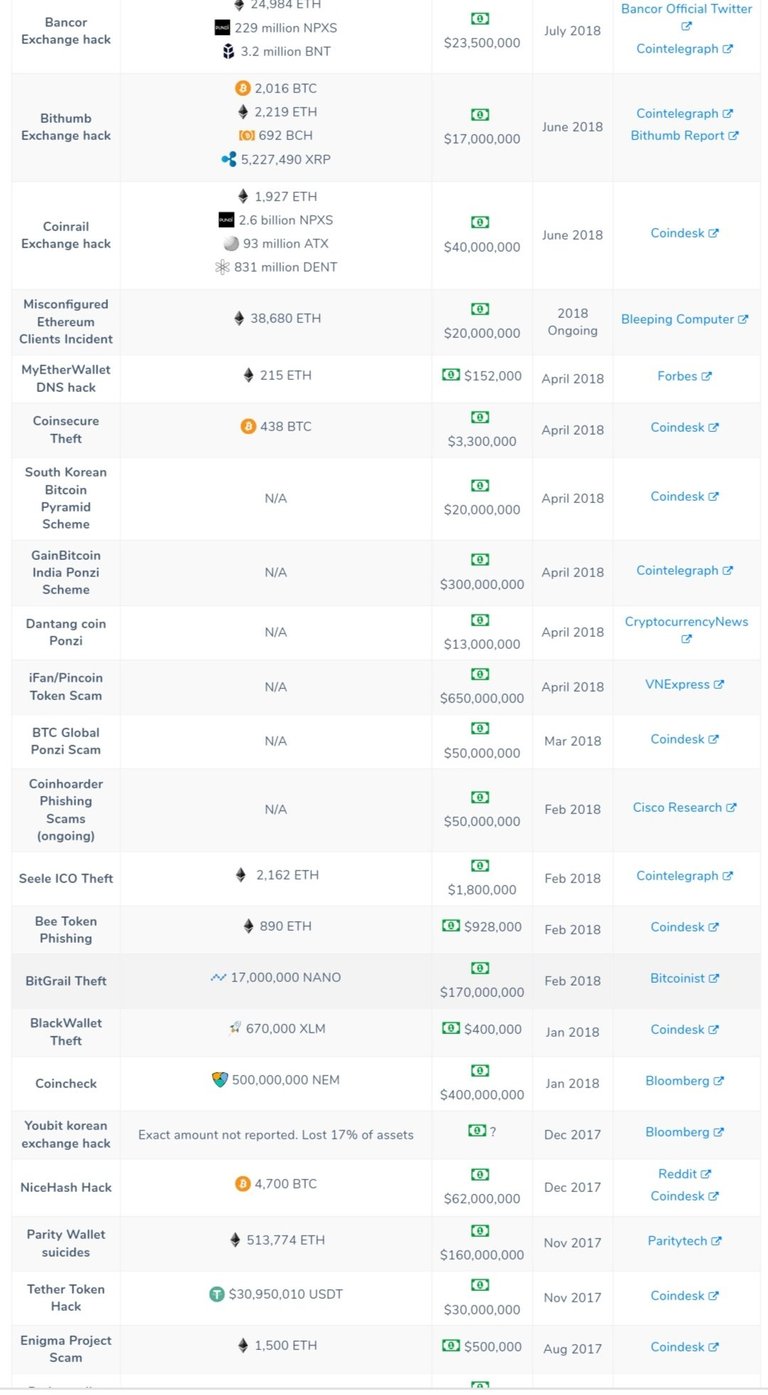Click the Bitcoin Cash icon beside 692 BCH
Viewport: 768px width, 1395px height.
pyautogui.click(x=246, y=135)
